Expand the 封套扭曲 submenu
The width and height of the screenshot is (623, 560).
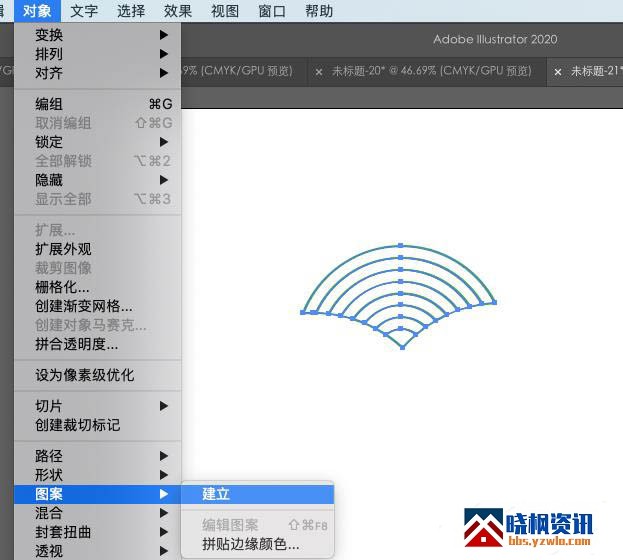pos(63,532)
